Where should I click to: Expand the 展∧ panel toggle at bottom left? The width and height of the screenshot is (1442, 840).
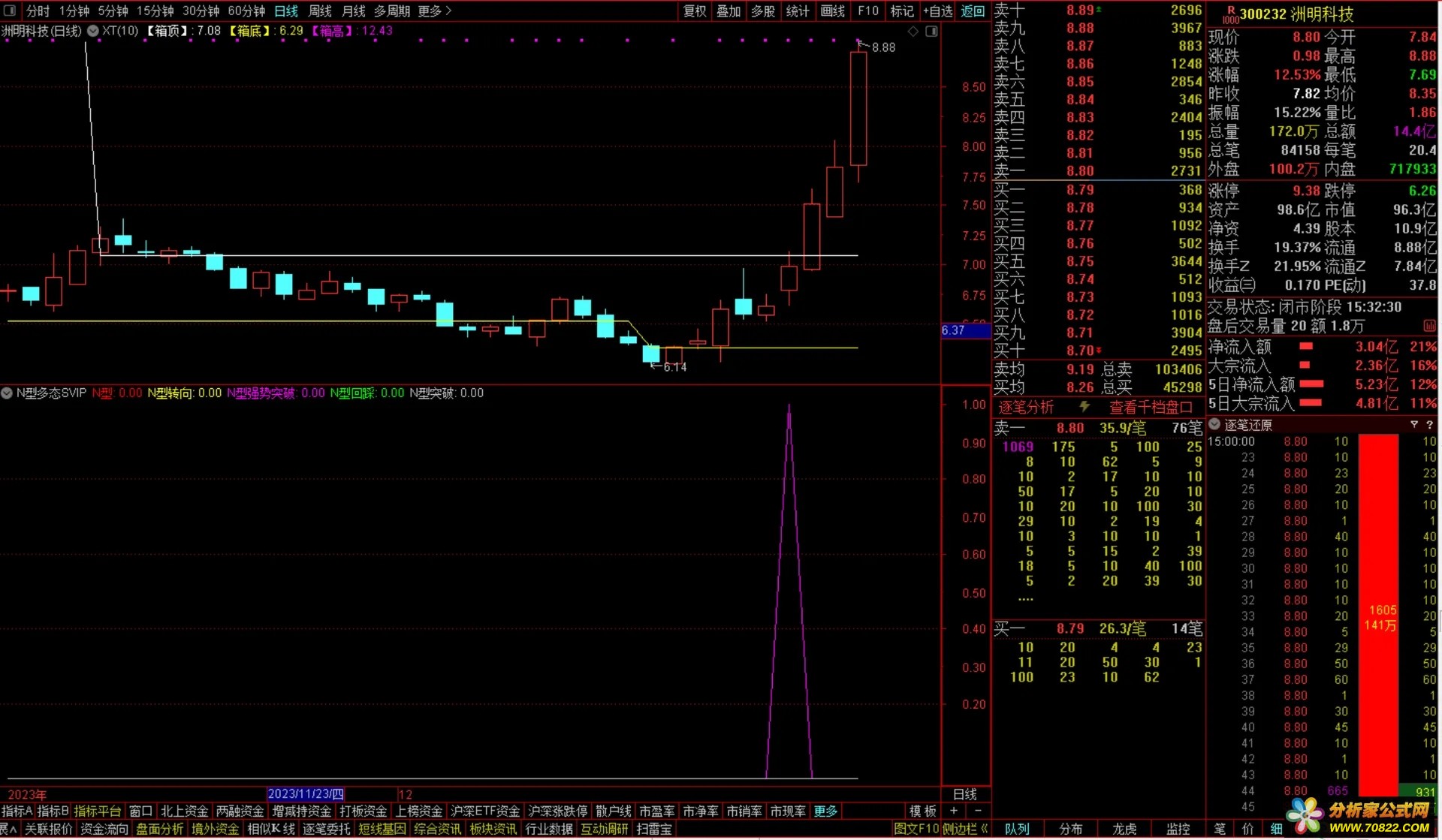click(8, 829)
